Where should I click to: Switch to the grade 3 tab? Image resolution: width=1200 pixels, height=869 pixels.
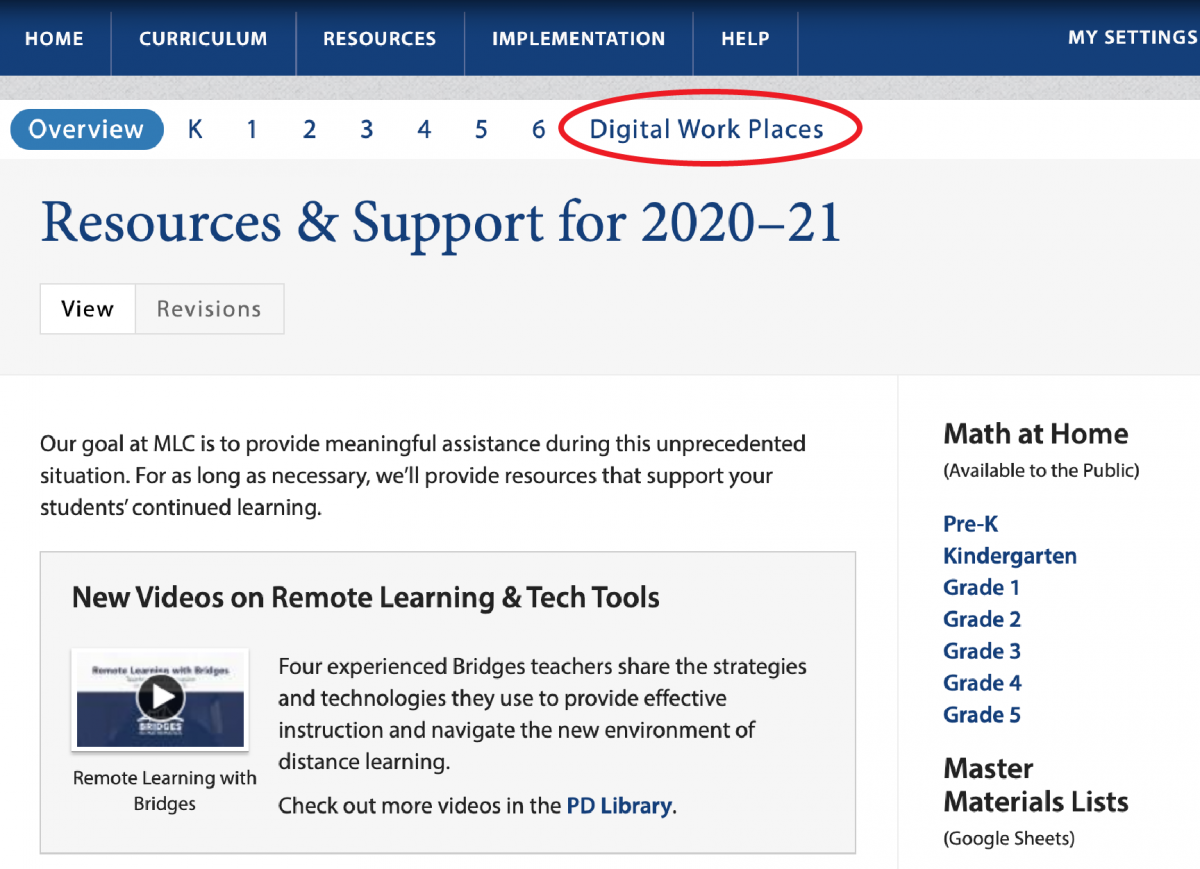367,129
